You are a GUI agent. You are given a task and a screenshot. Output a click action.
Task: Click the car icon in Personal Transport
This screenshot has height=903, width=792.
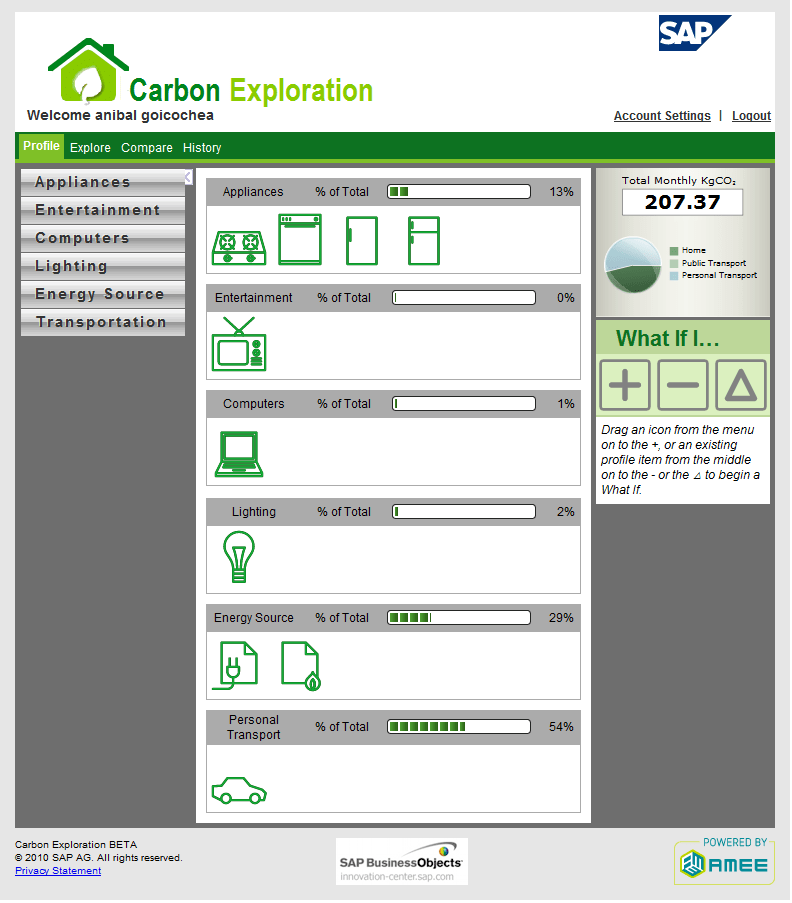click(x=239, y=790)
